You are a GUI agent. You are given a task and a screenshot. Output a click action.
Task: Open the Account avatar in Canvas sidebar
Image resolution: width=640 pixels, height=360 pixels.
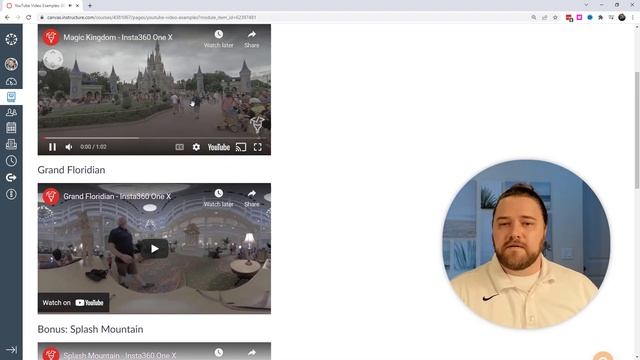coord(11,64)
